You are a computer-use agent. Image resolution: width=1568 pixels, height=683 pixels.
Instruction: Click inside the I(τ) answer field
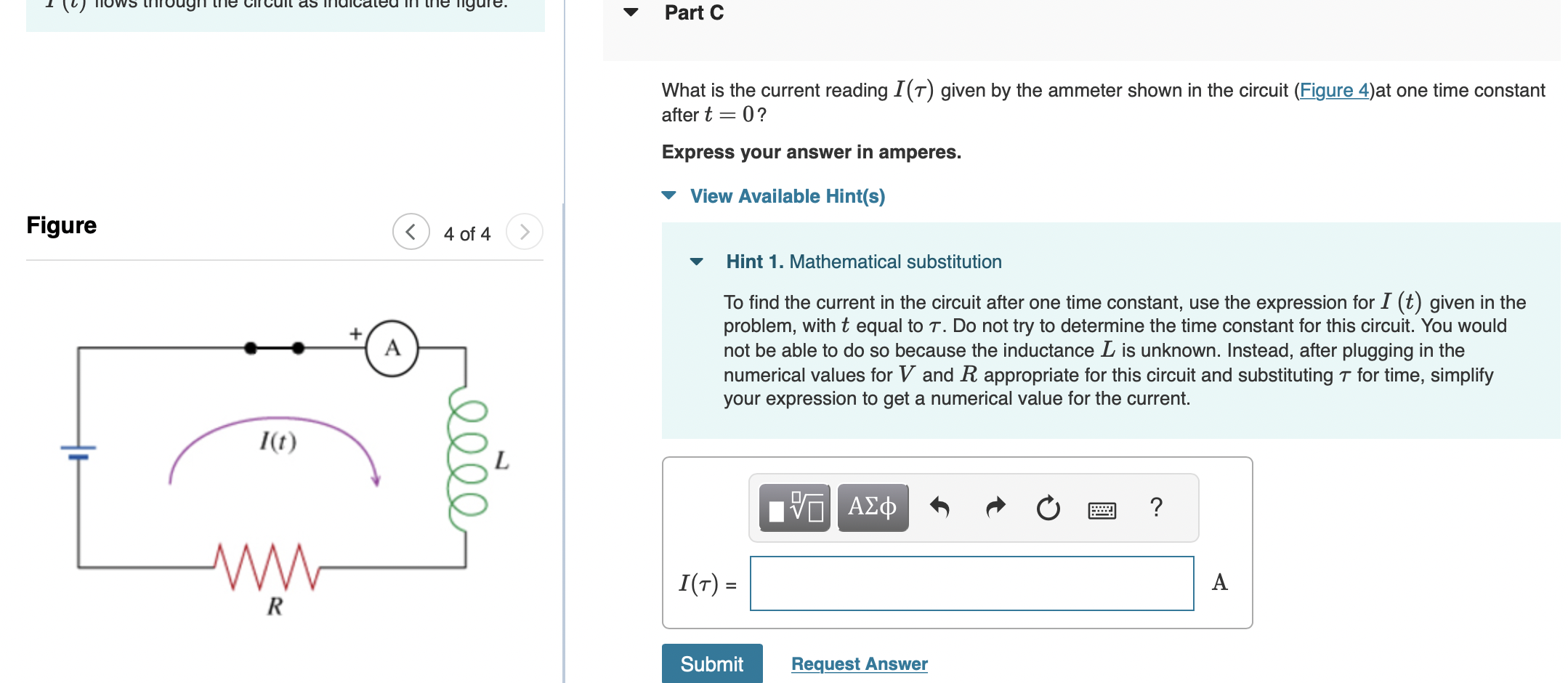click(972, 583)
